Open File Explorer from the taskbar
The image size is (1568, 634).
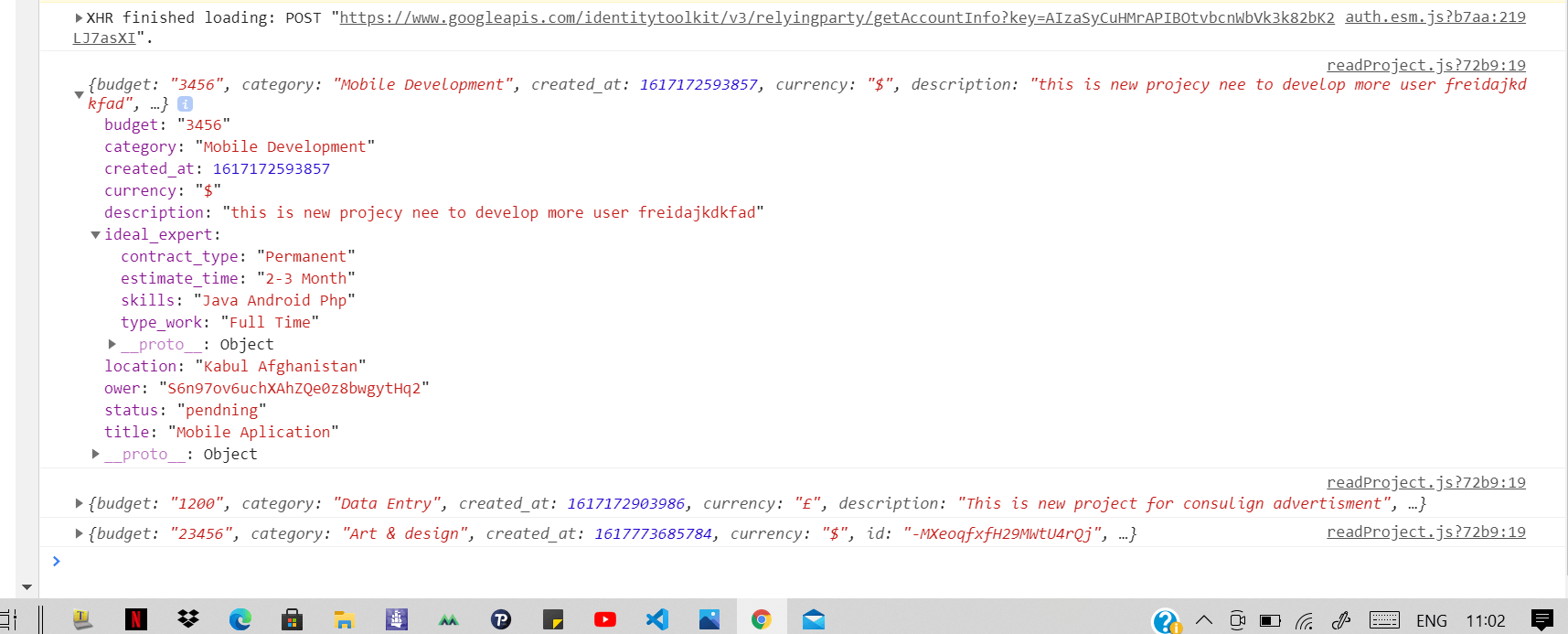point(344,619)
